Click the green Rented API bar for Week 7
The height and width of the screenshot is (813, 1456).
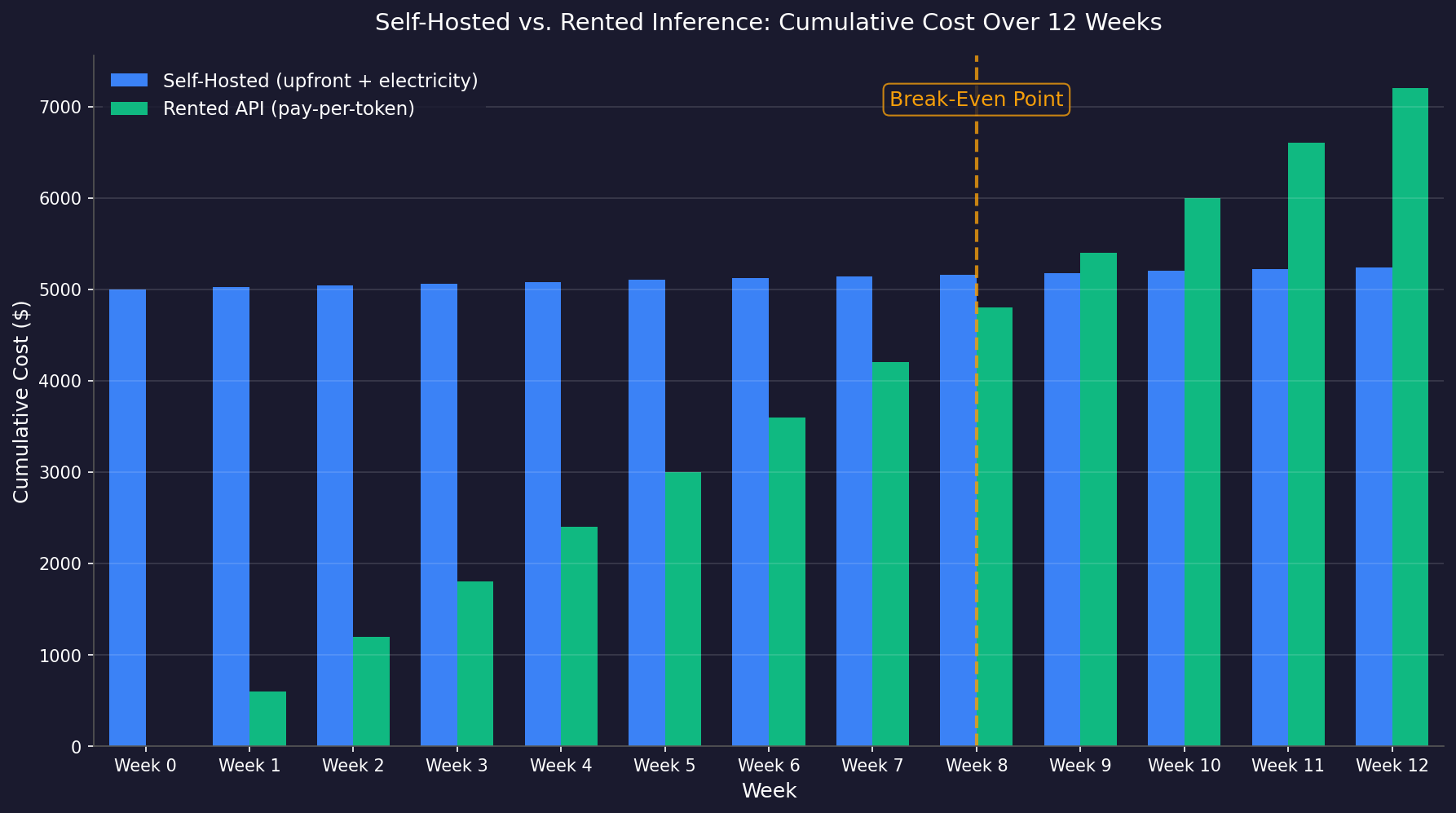890,555
